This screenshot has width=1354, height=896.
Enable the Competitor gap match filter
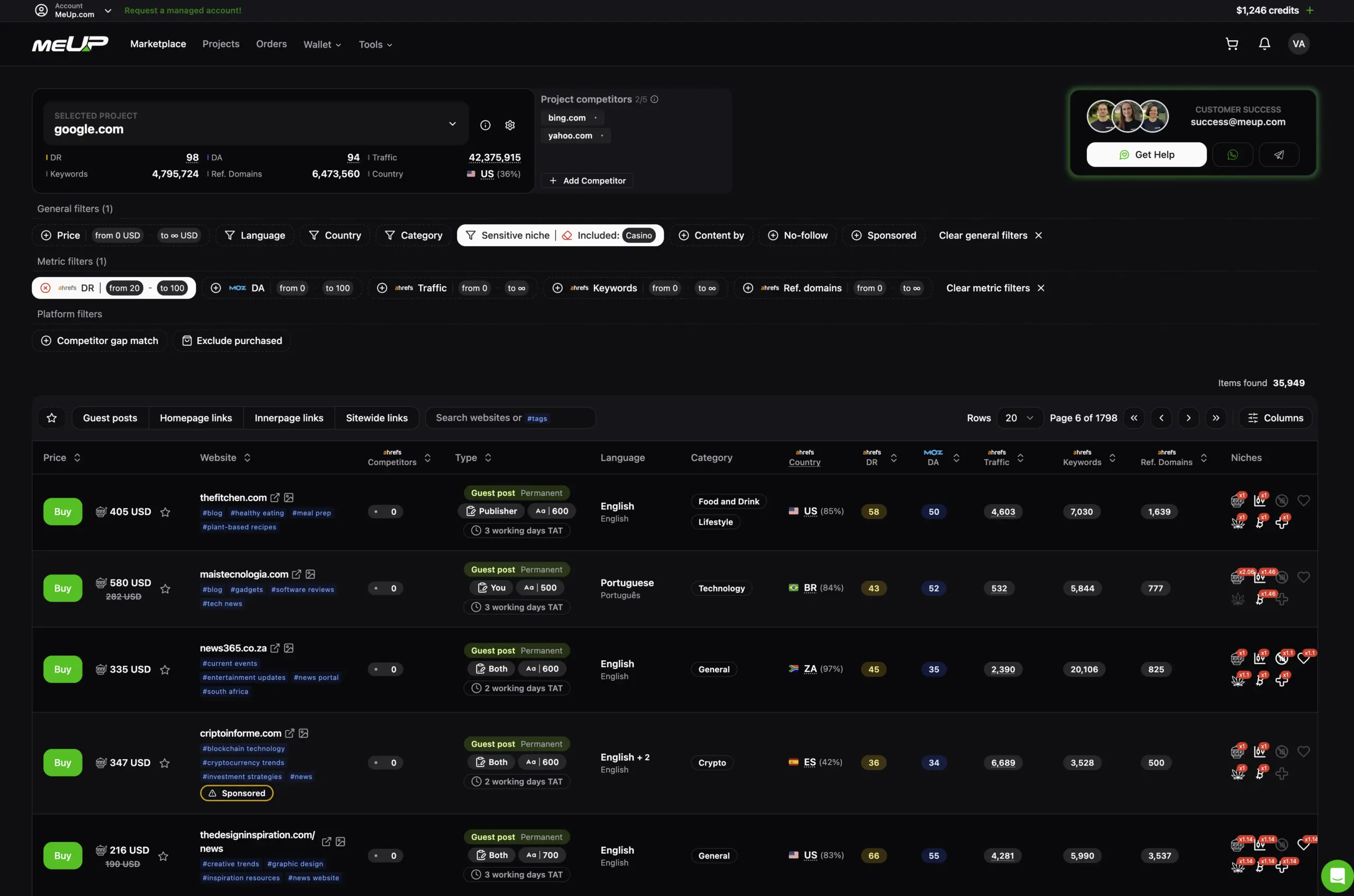99,340
